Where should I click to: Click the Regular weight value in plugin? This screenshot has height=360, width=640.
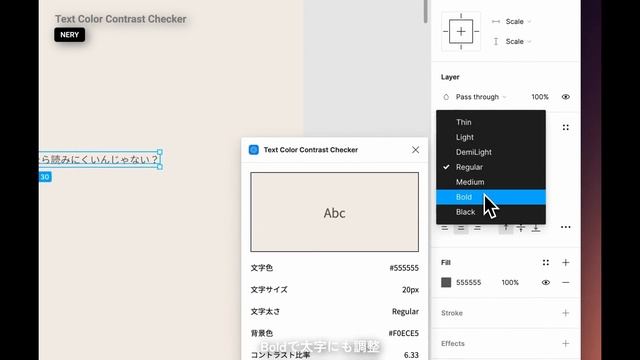coord(405,311)
